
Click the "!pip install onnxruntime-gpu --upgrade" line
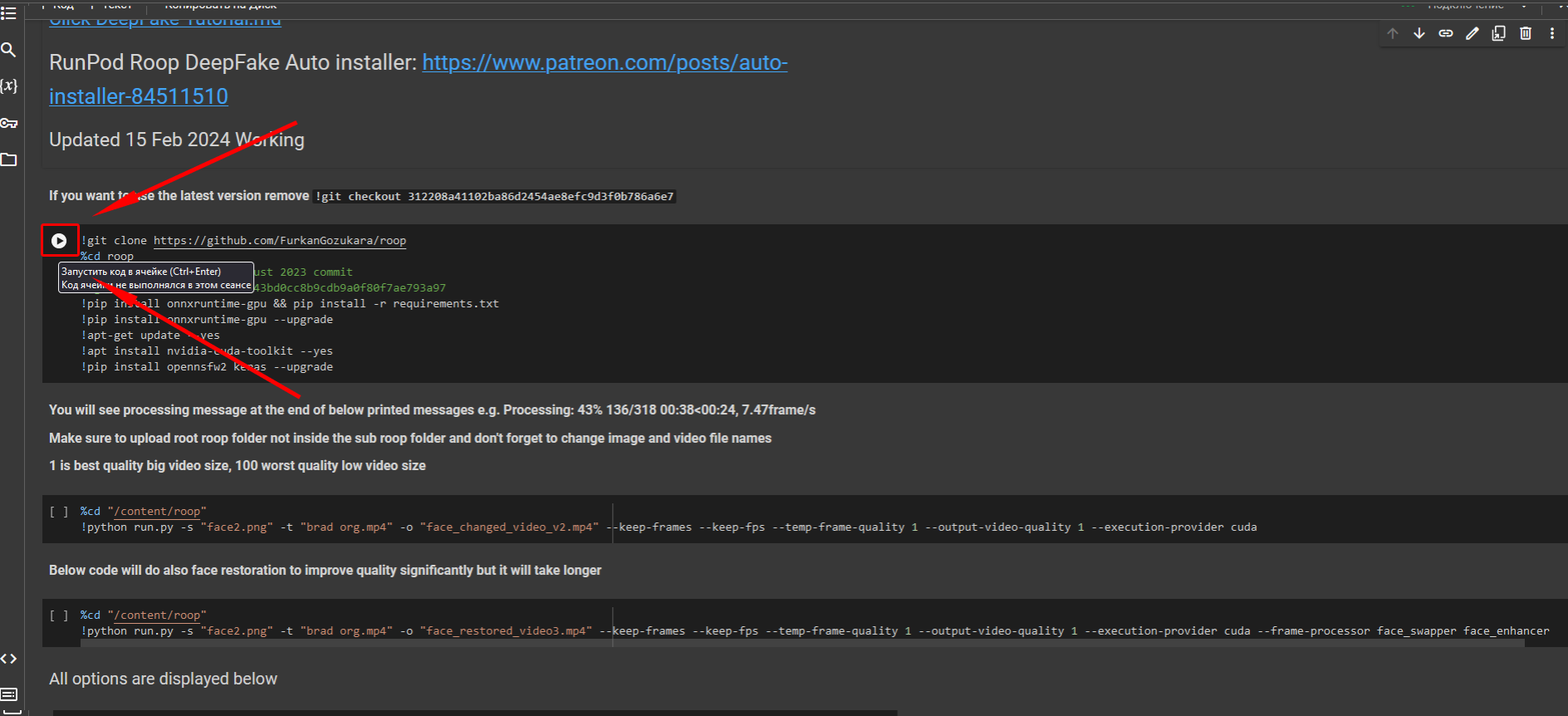(207, 320)
